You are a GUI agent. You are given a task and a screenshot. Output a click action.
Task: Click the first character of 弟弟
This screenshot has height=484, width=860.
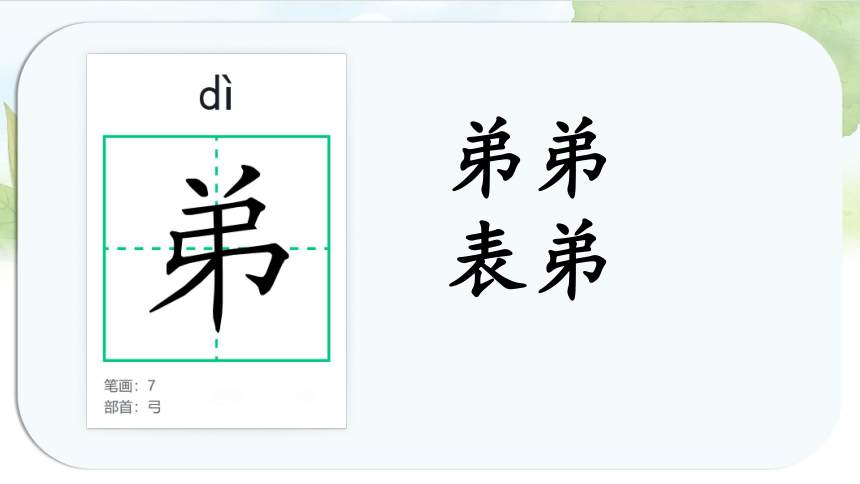point(486,157)
